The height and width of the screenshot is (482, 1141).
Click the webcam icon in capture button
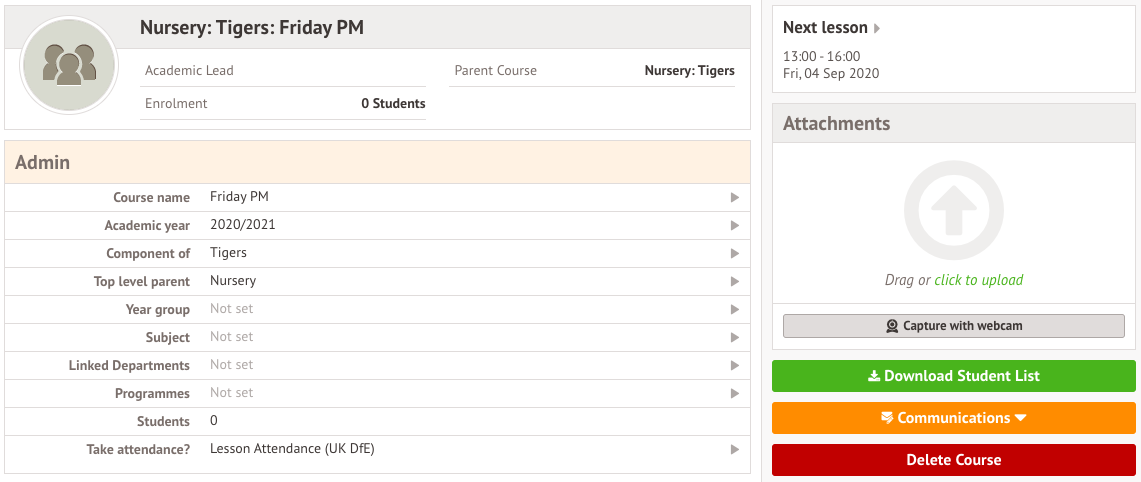coord(892,326)
